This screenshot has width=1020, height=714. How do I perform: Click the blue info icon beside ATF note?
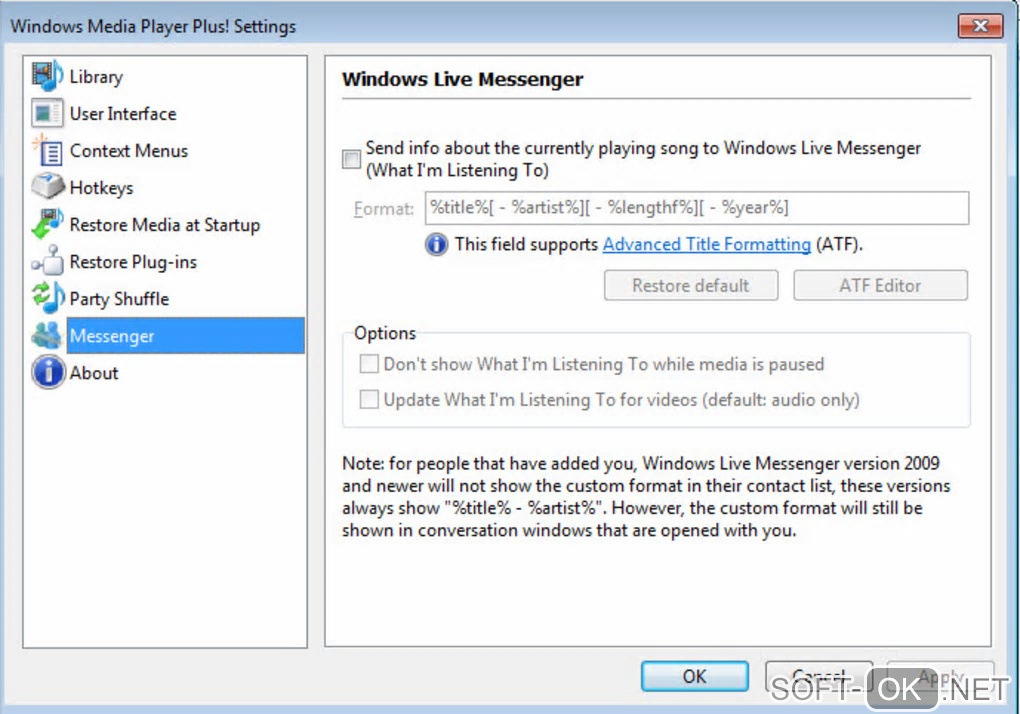(436, 245)
